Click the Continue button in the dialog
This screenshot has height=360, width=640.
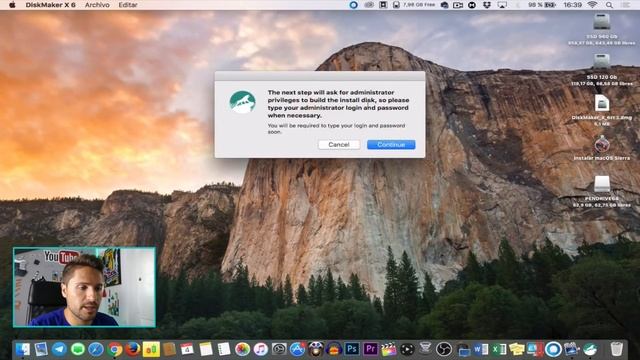coord(391,144)
